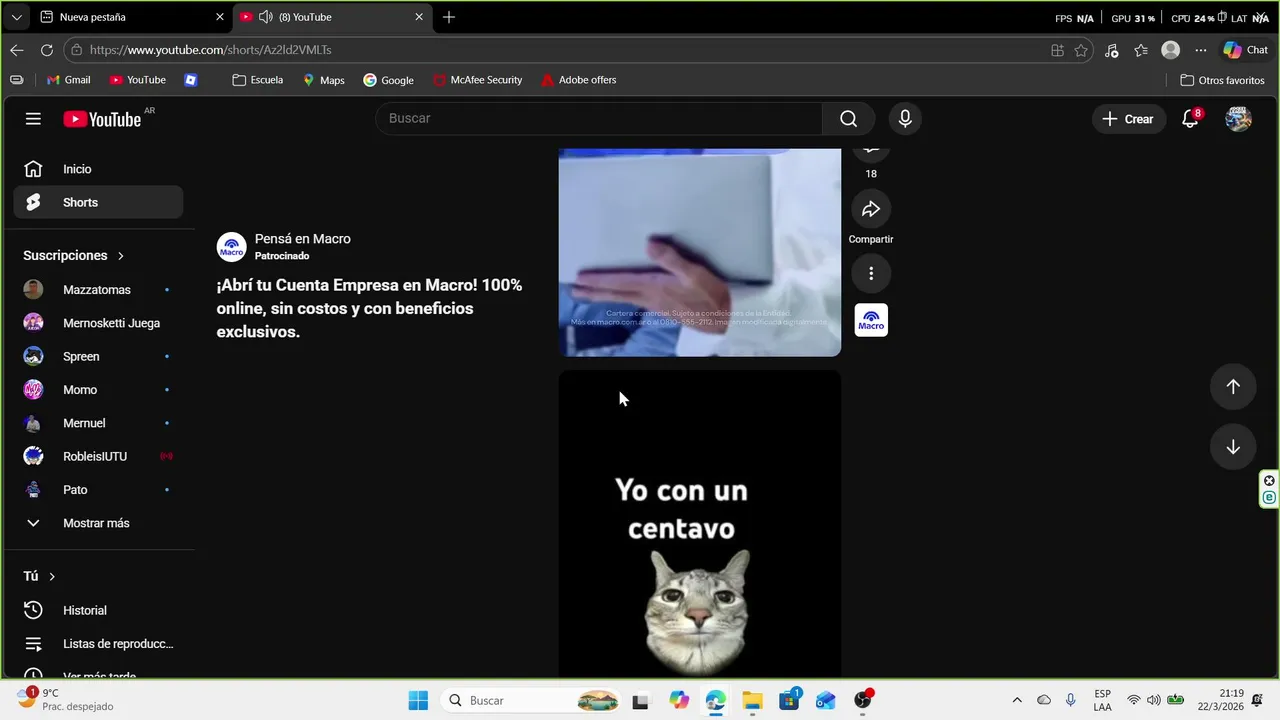
Task: Click the magnifier search button on YouTube
Action: [x=848, y=119]
